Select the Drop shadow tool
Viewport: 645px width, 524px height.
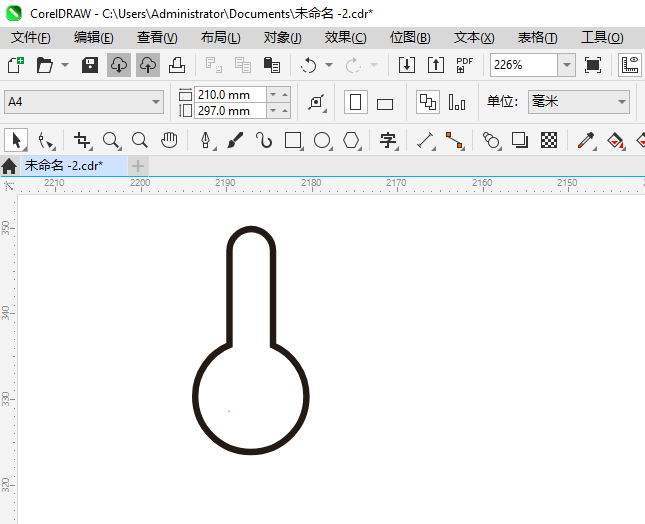coord(520,140)
